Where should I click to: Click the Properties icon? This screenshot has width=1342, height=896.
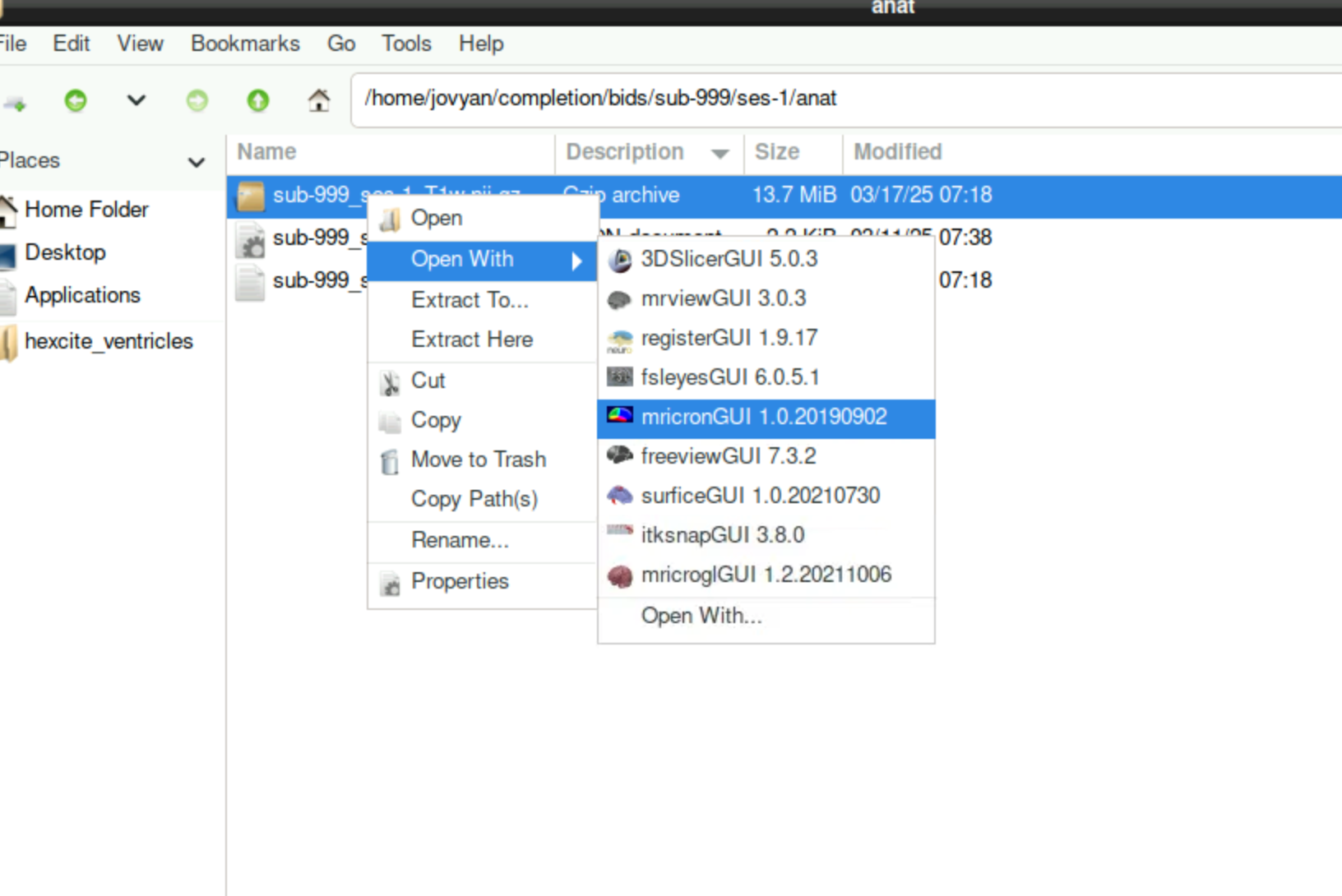point(390,584)
